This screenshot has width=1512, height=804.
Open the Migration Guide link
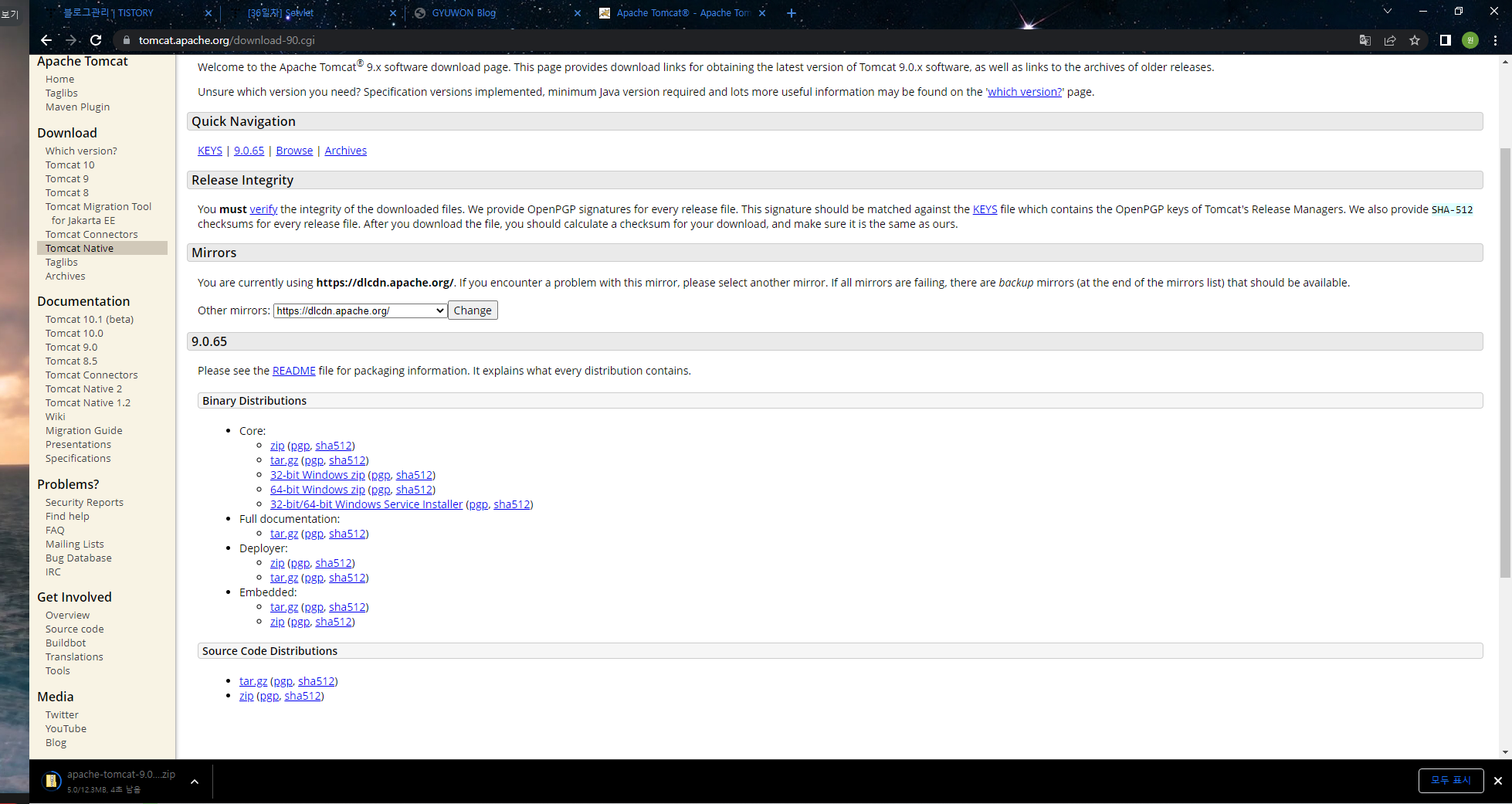click(x=83, y=430)
